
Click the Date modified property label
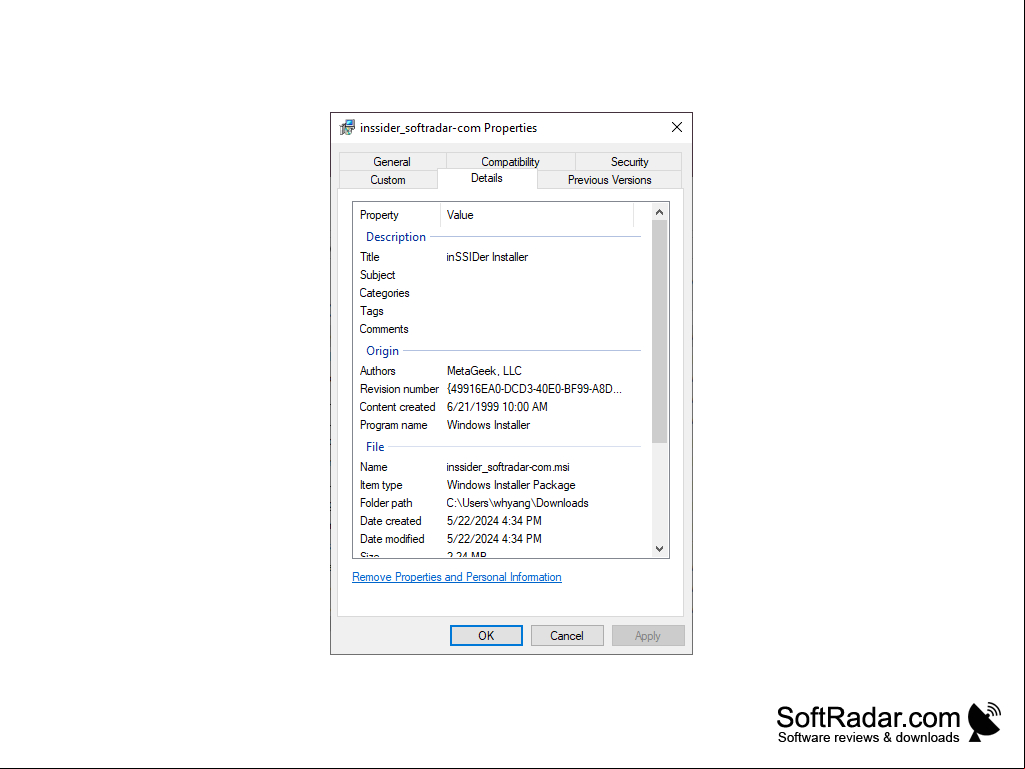pos(392,539)
